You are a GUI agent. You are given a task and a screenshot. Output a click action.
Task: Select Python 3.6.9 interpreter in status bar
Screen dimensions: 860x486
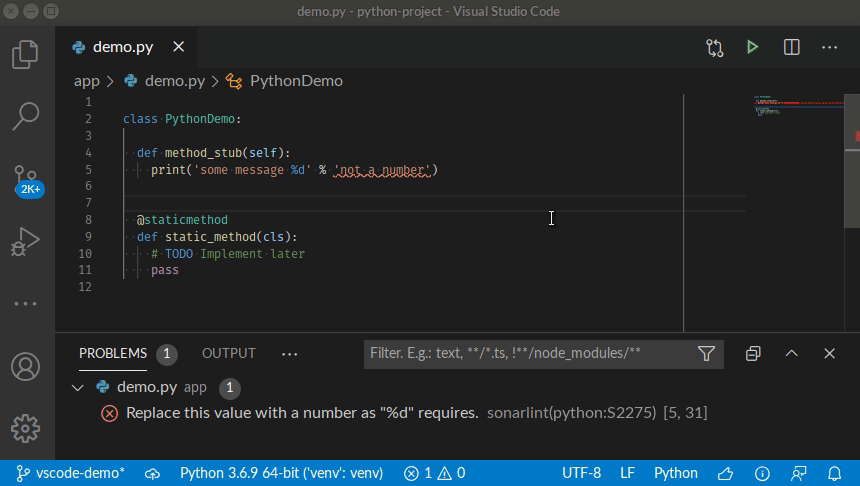coord(281,473)
